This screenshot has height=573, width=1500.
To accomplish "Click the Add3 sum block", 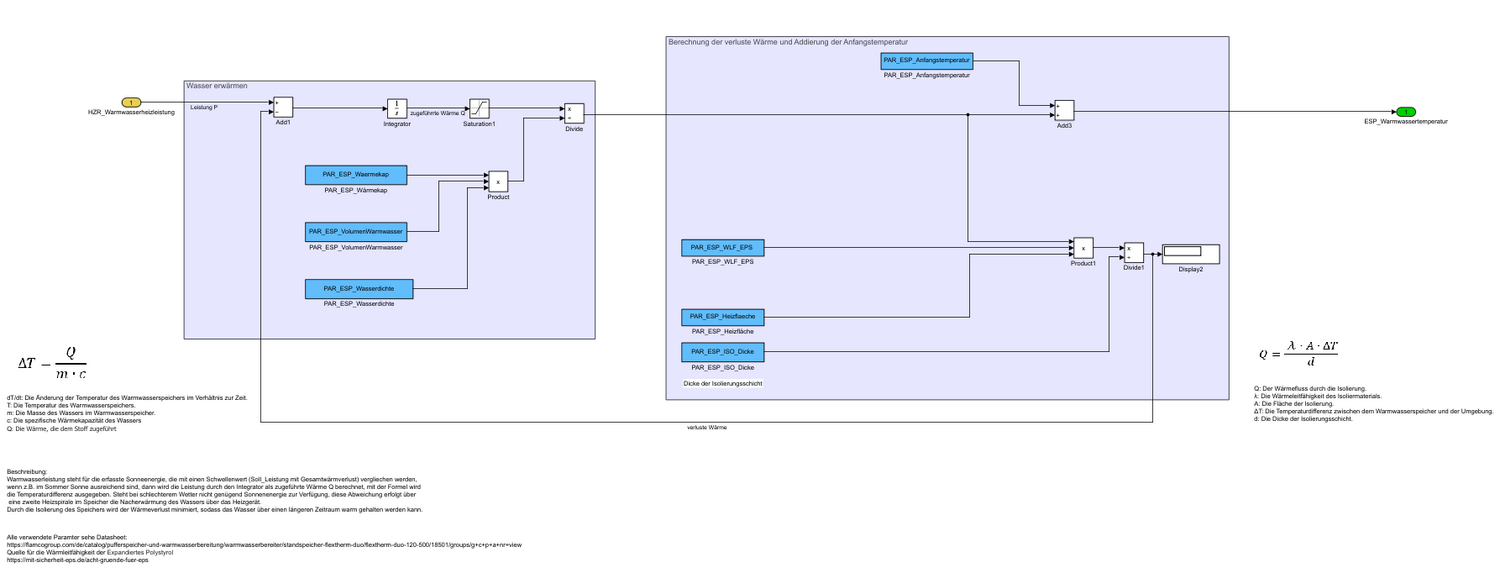I will pyautogui.click(x=1063, y=110).
